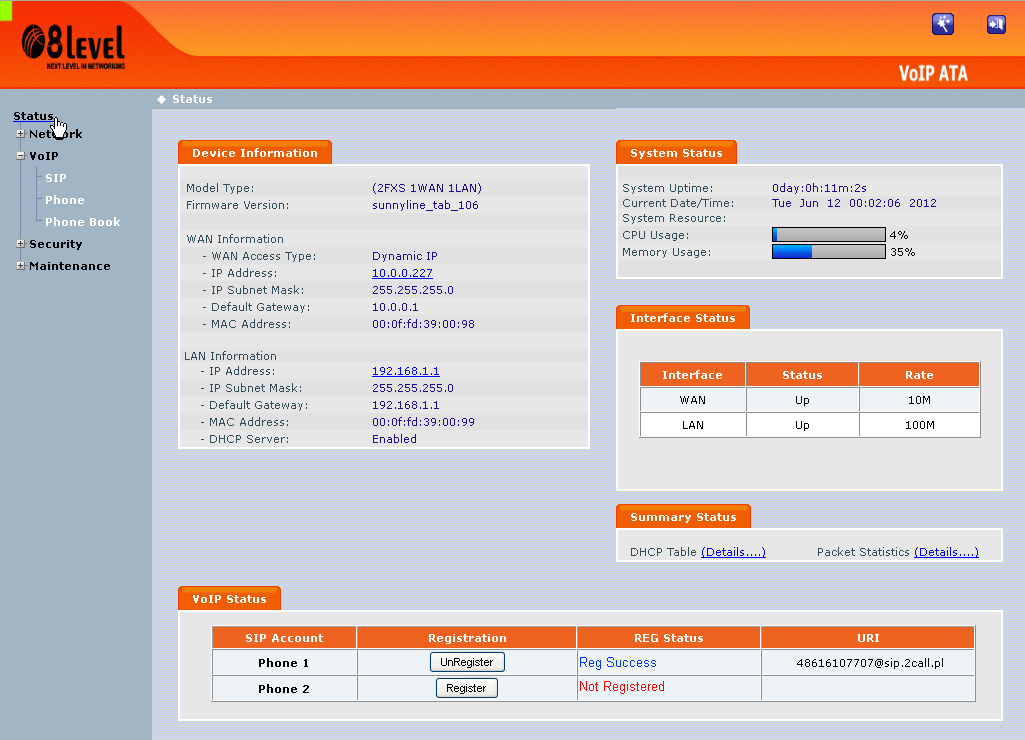
Task: Click the Memory Usage progress bar
Action: (828, 252)
